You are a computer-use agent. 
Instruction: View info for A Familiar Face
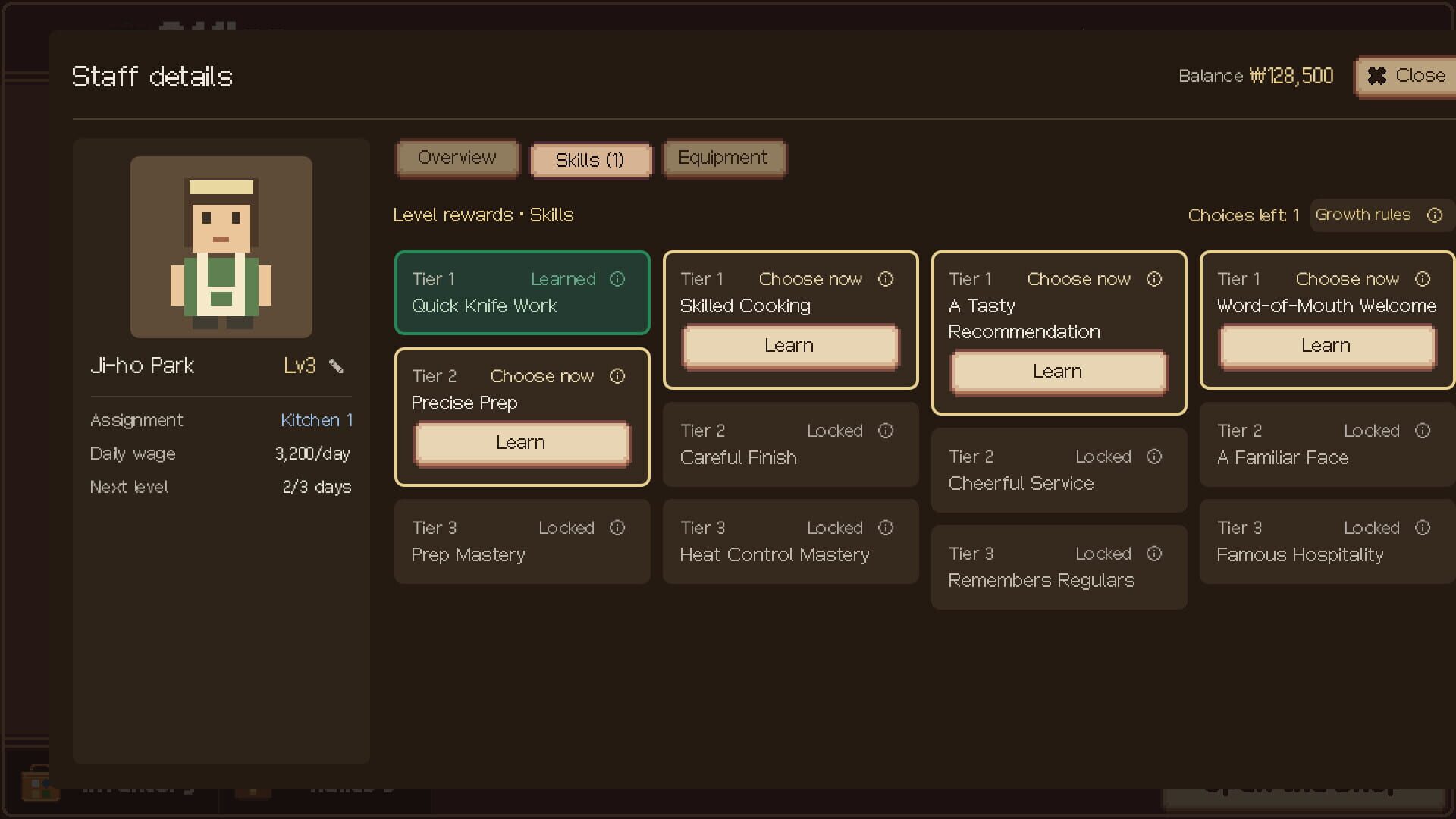(x=1423, y=431)
